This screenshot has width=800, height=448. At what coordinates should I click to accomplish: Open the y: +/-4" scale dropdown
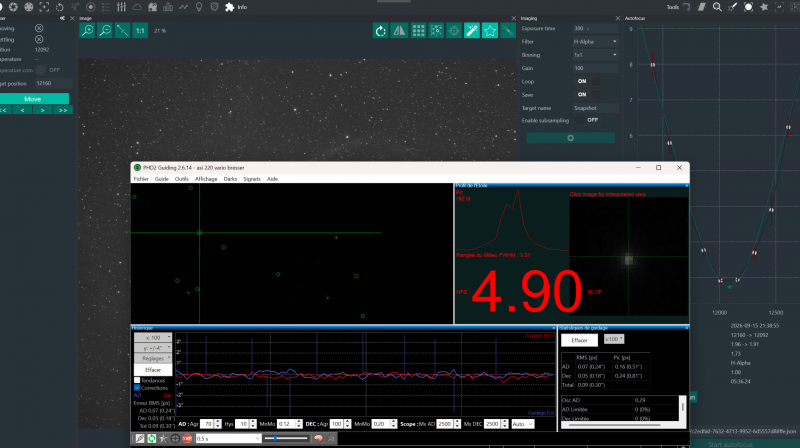tap(153, 348)
